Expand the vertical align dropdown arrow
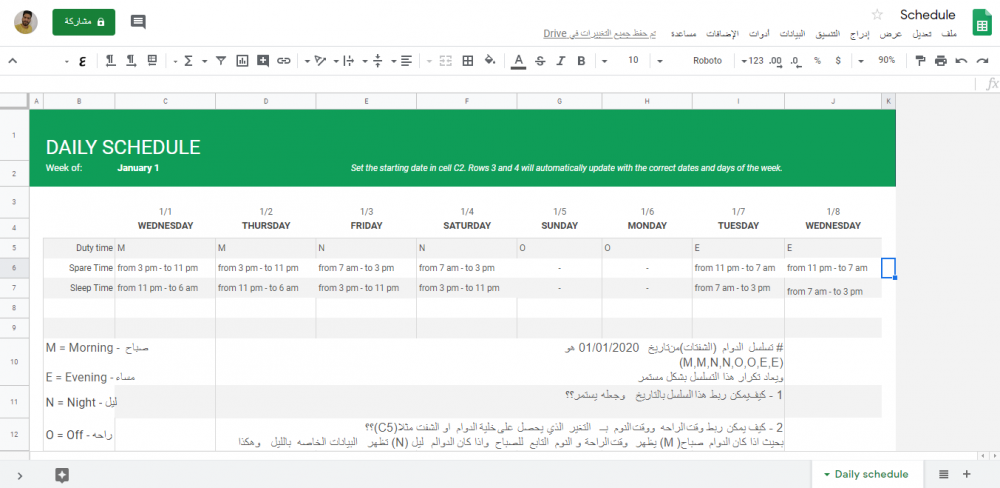The width and height of the screenshot is (1000, 488). (365, 61)
